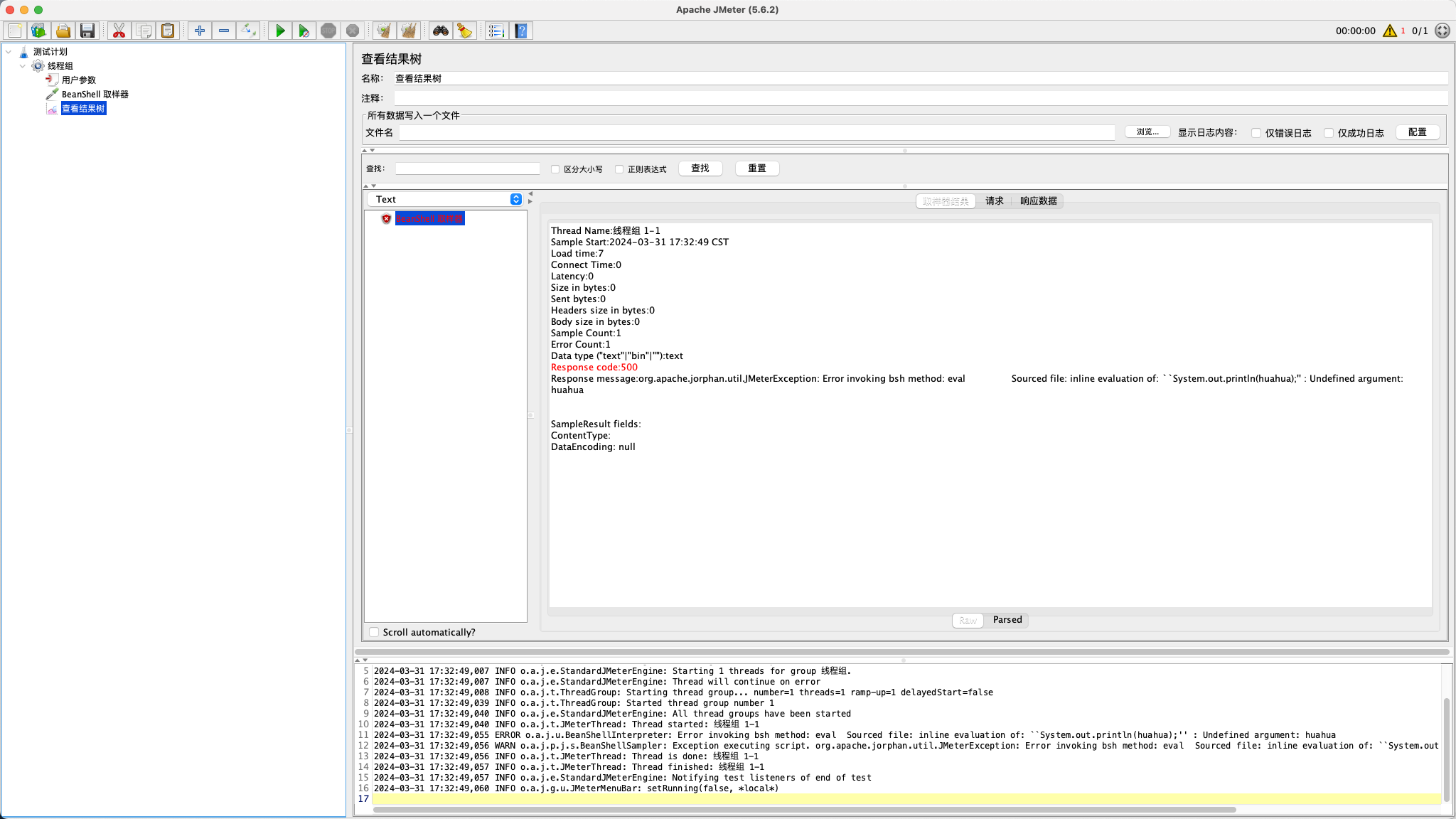Open the Templates icon
The width and height of the screenshot is (1456, 819).
tap(38, 31)
